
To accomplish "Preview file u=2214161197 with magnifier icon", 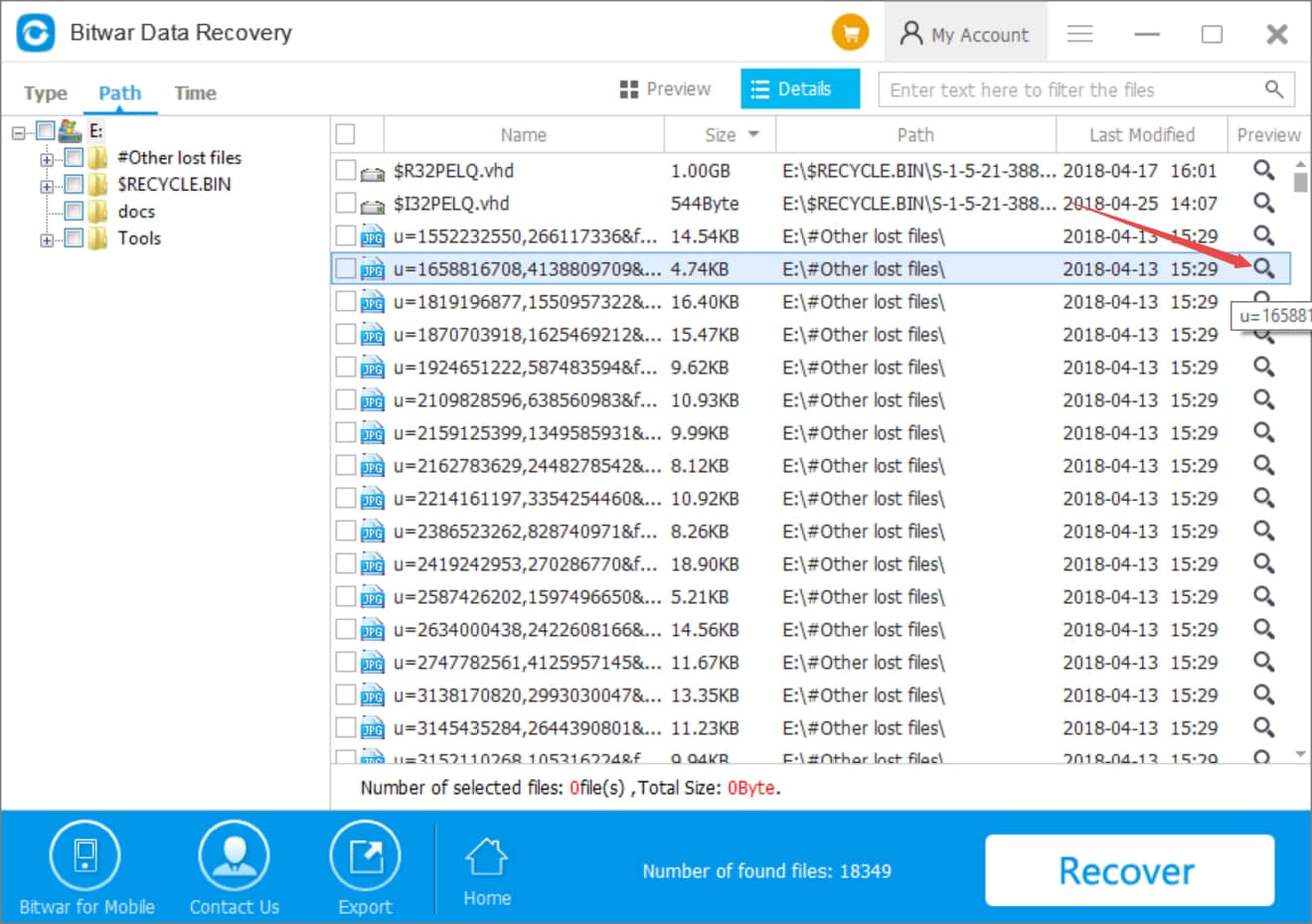I will (1263, 498).
